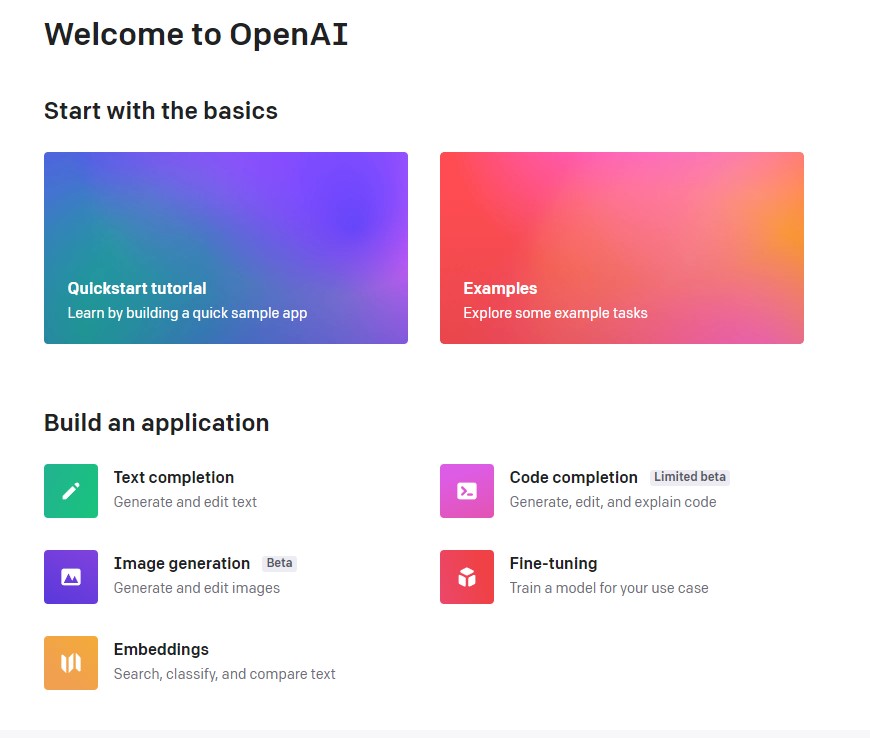Click the green pencil Text completion icon
The image size is (870, 738).
(71, 491)
